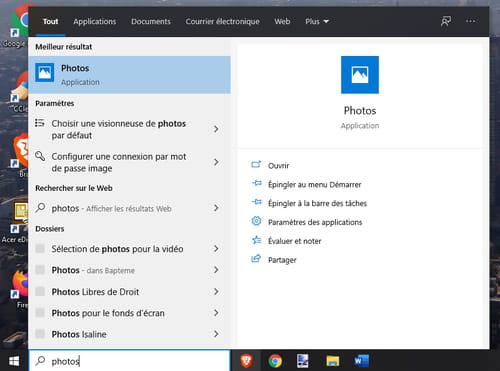Open Photos folder dans Bapteme

129,270
